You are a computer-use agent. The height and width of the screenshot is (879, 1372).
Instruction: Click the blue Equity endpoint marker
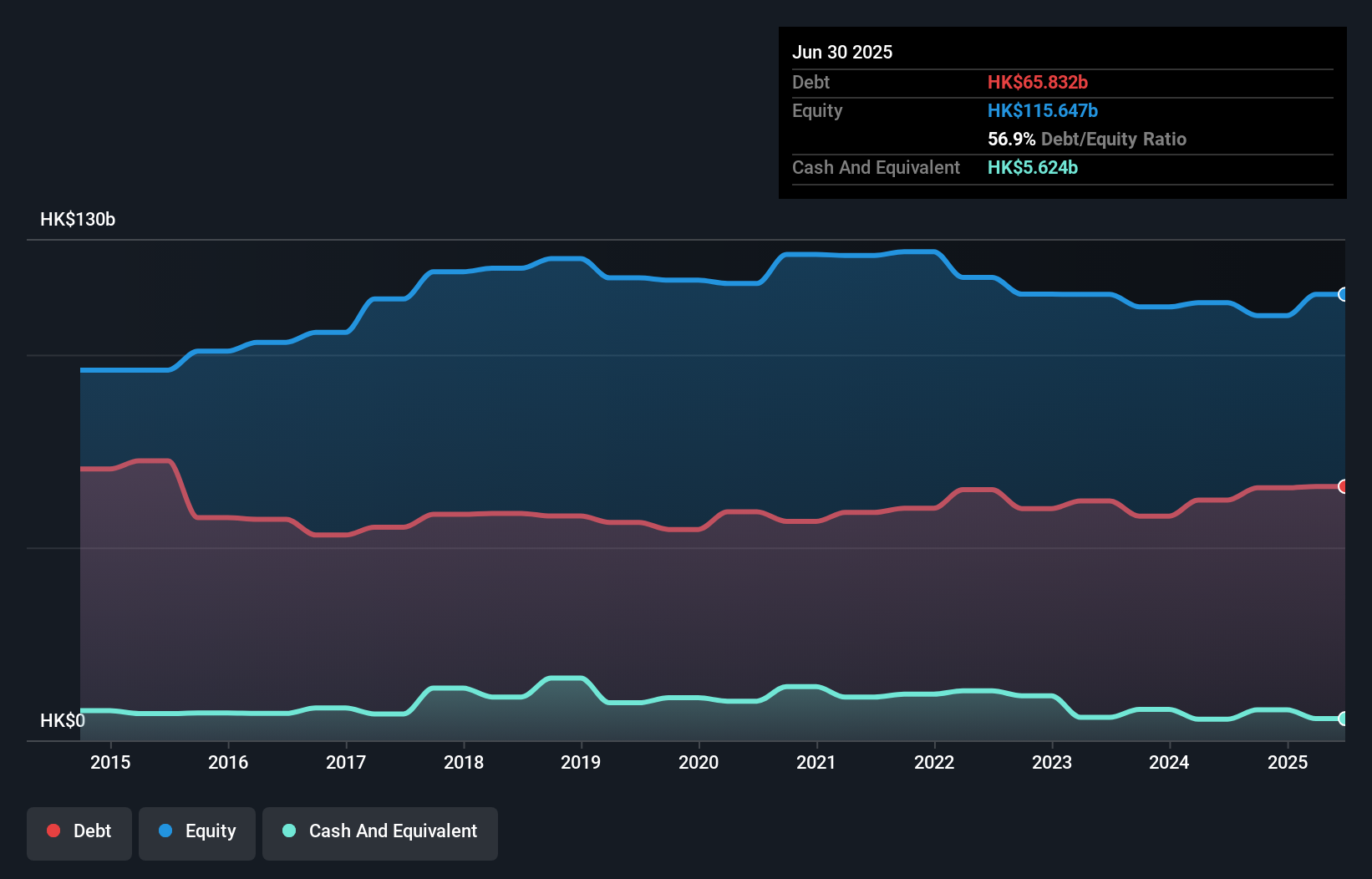point(1343,294)
